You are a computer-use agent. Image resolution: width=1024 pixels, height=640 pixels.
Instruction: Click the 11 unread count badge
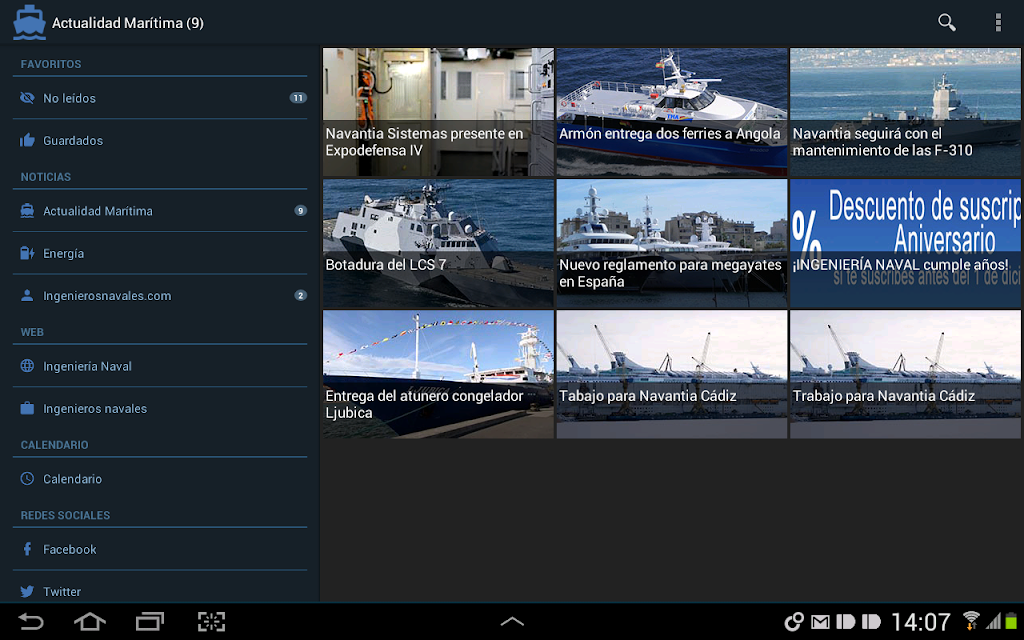pos(298,98)
